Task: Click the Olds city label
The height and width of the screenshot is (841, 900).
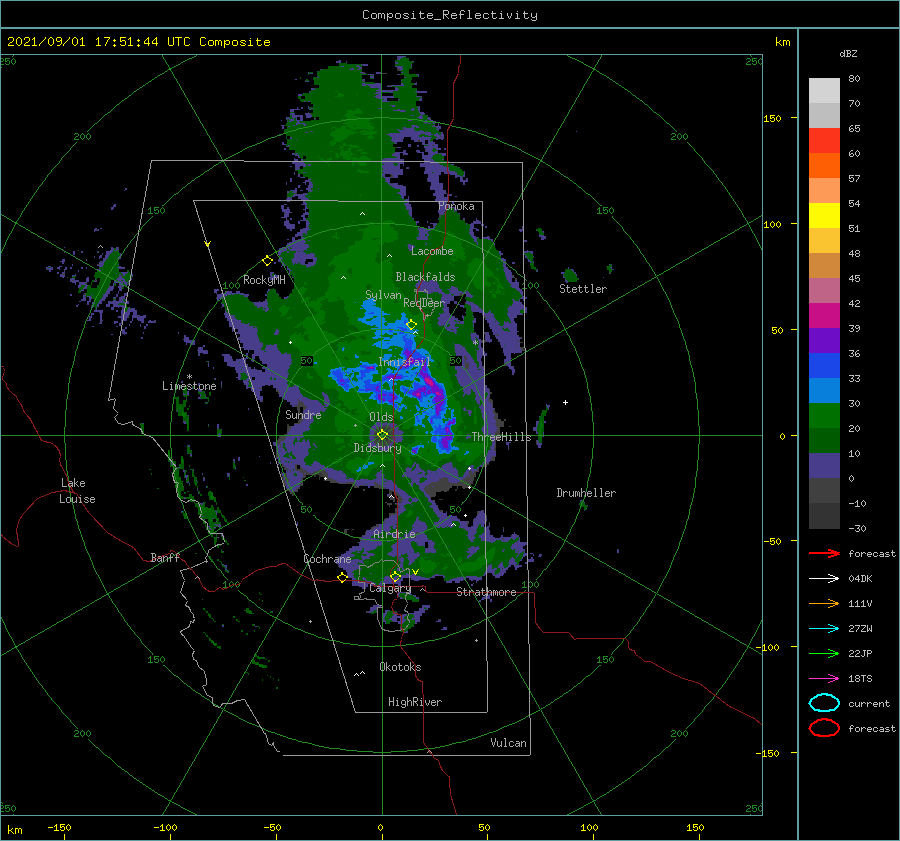Action: 381,417
